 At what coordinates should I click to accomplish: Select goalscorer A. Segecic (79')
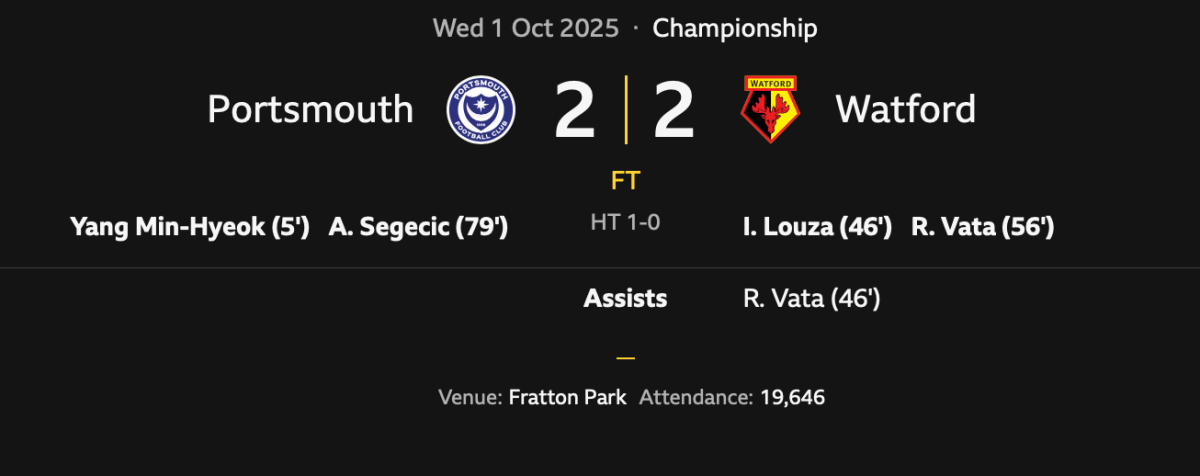[x=418, y=227]
